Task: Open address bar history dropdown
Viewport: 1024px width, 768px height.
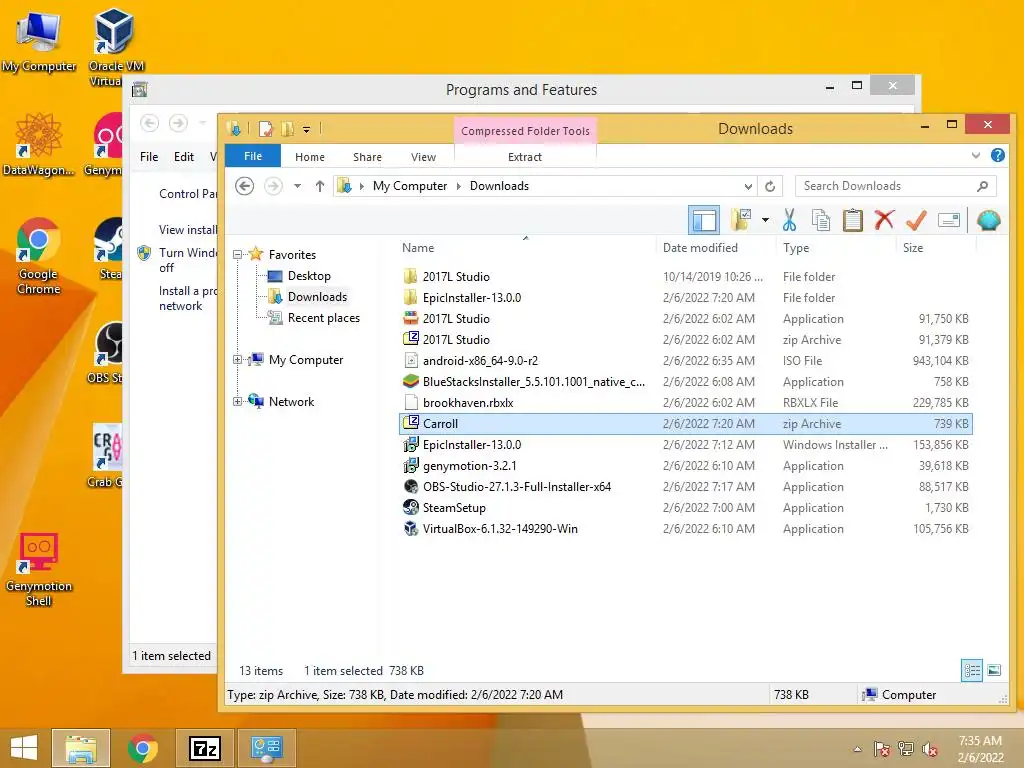Action: click(748, 186)
